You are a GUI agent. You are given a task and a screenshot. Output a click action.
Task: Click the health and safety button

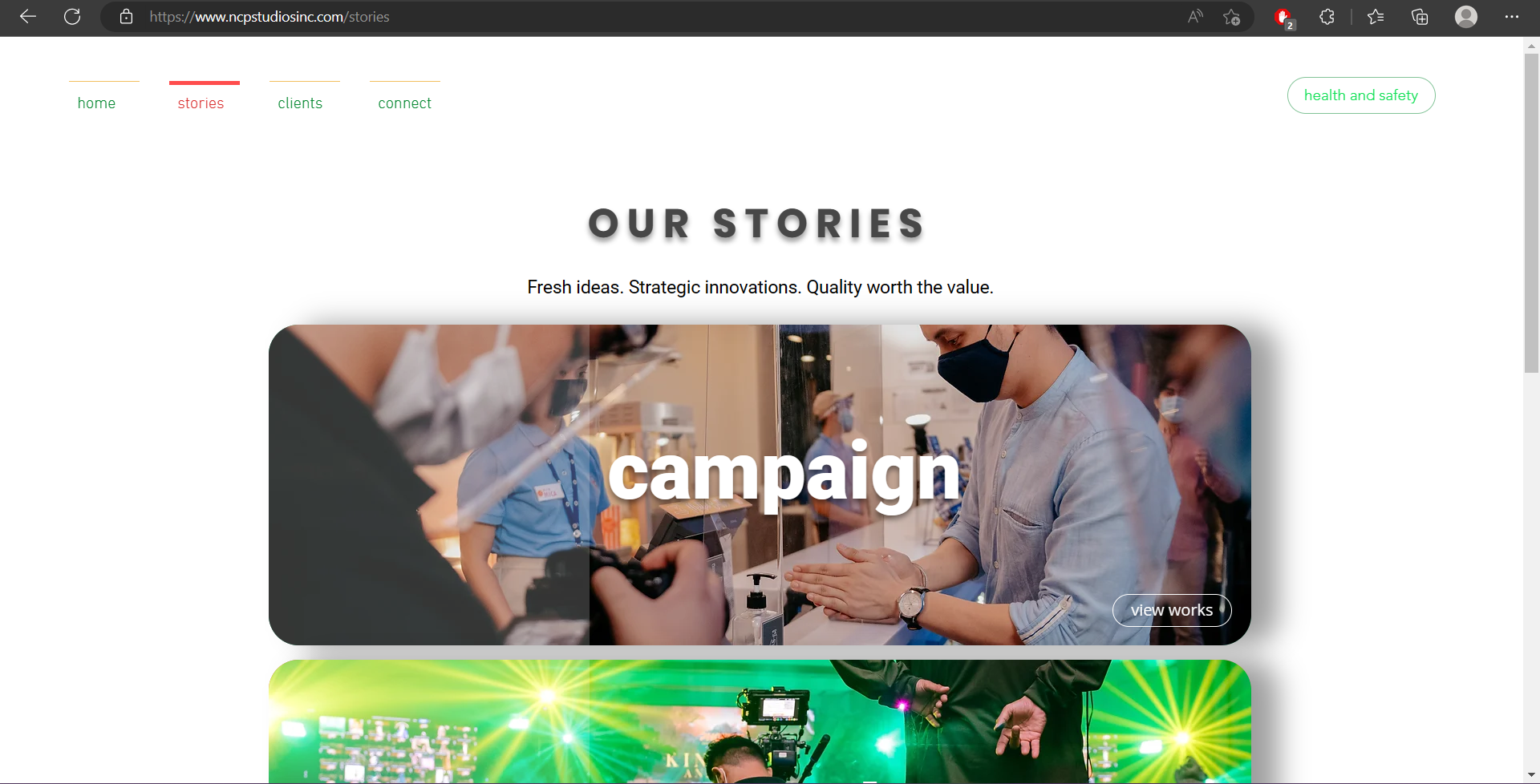click(1361, 95)
